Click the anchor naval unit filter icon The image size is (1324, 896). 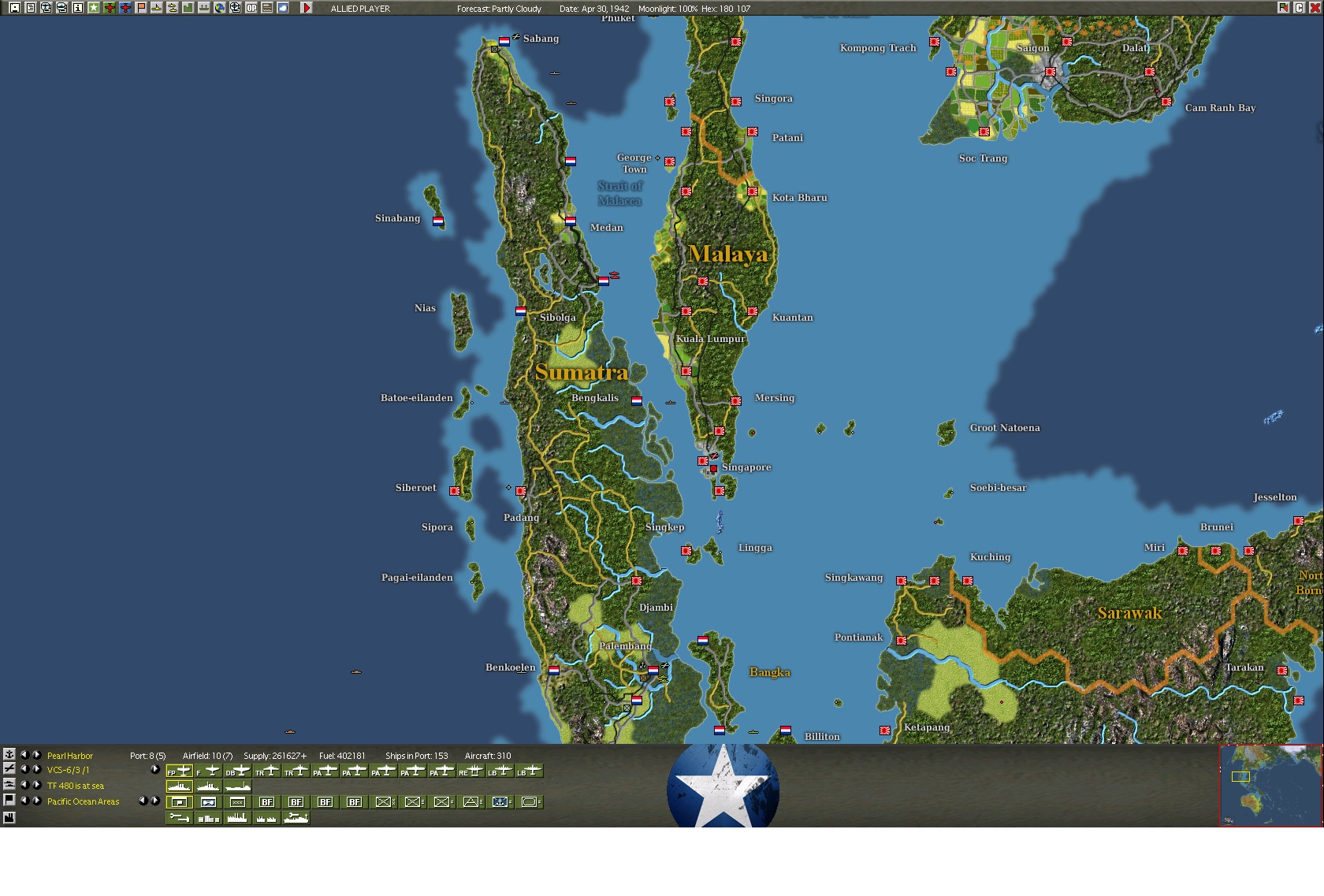point(500,802)
